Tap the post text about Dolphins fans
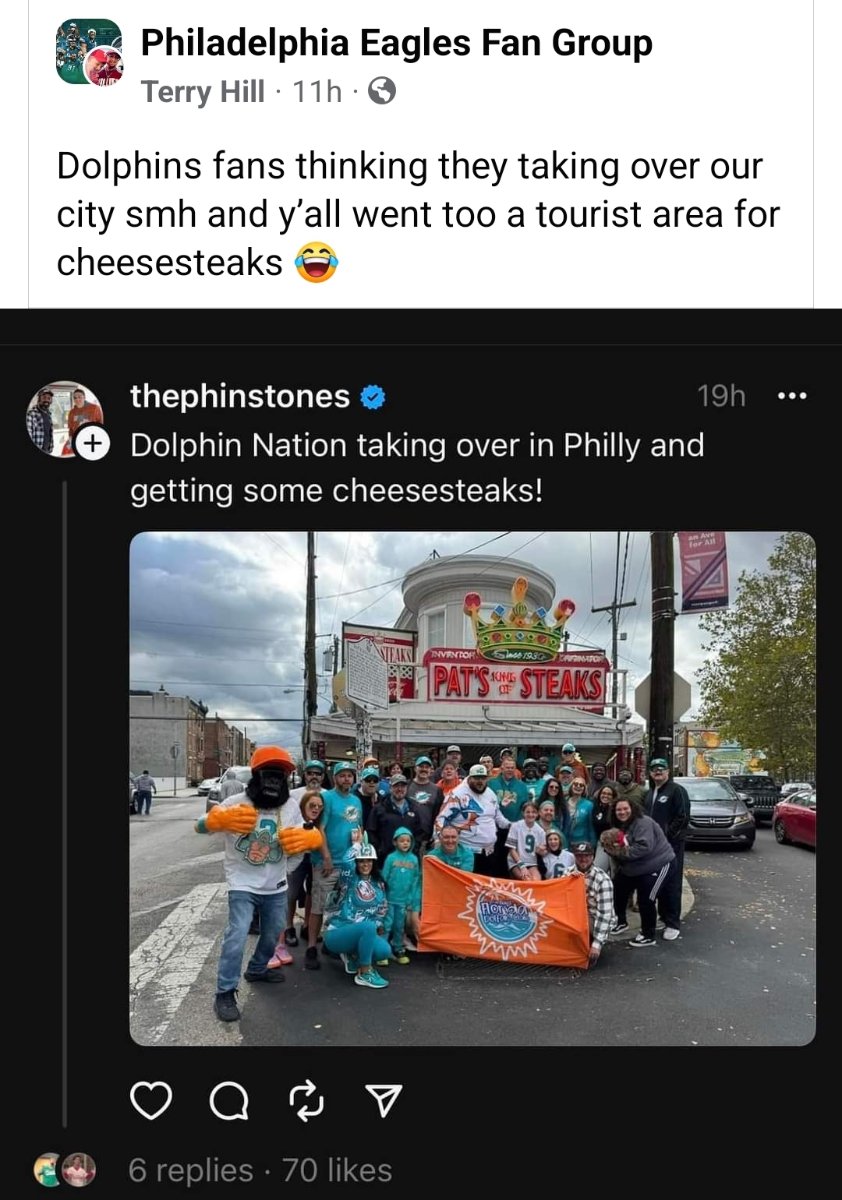842x1200 pixels. (418, 214)
